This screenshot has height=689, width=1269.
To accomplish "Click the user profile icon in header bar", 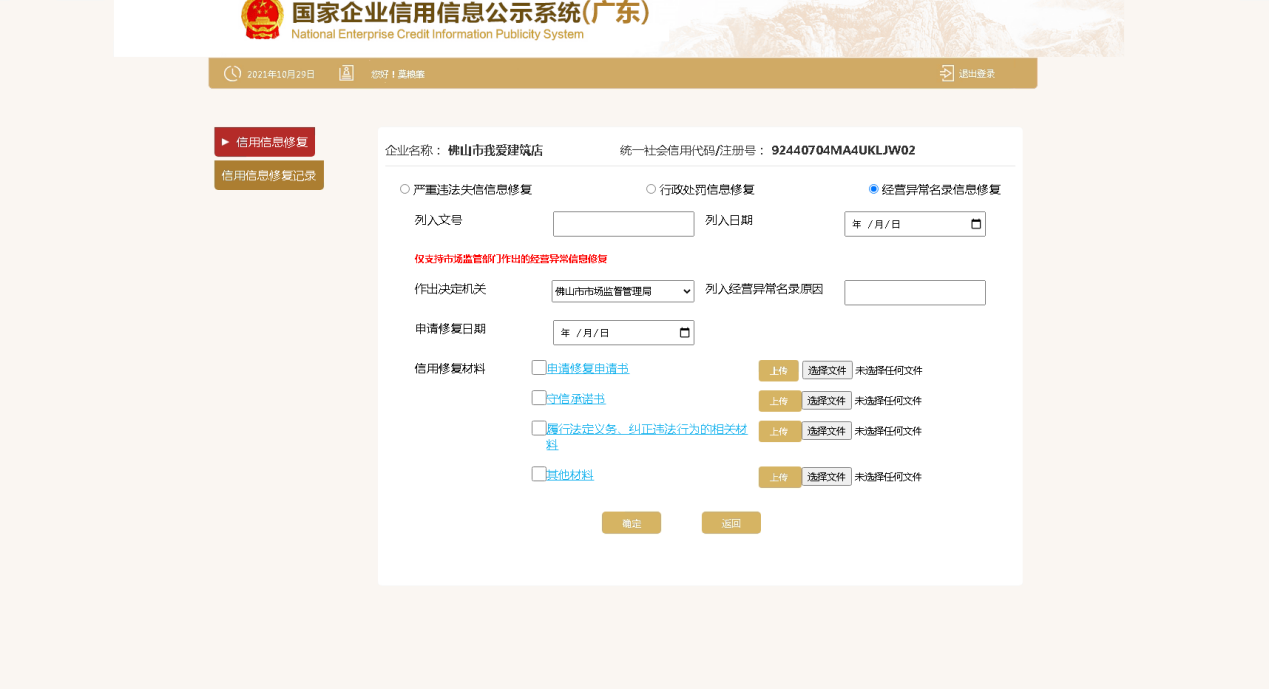I will pyautogui.click(x=346, y=73).
